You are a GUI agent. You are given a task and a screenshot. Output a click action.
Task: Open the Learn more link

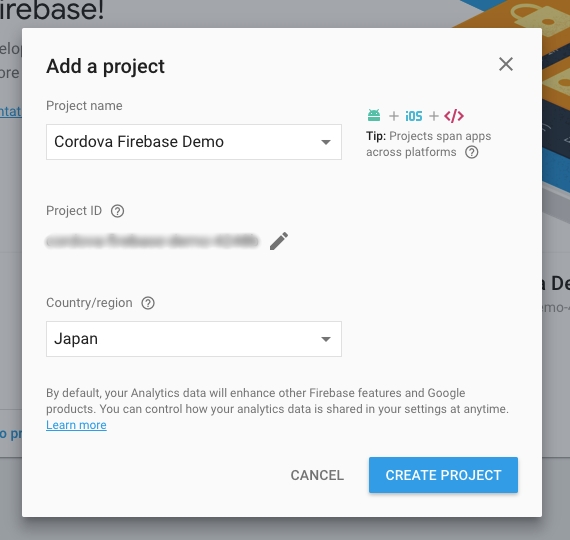tap(76, 425)
